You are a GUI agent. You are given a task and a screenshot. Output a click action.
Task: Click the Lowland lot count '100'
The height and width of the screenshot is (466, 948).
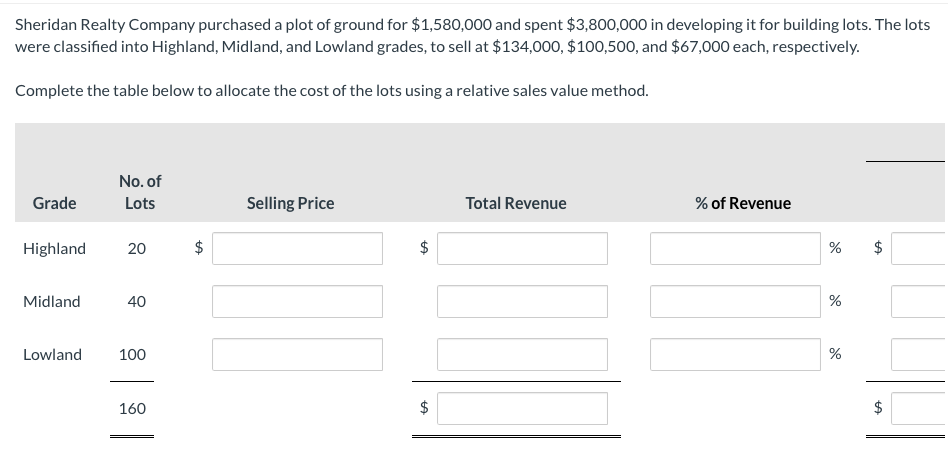(132, 355)
